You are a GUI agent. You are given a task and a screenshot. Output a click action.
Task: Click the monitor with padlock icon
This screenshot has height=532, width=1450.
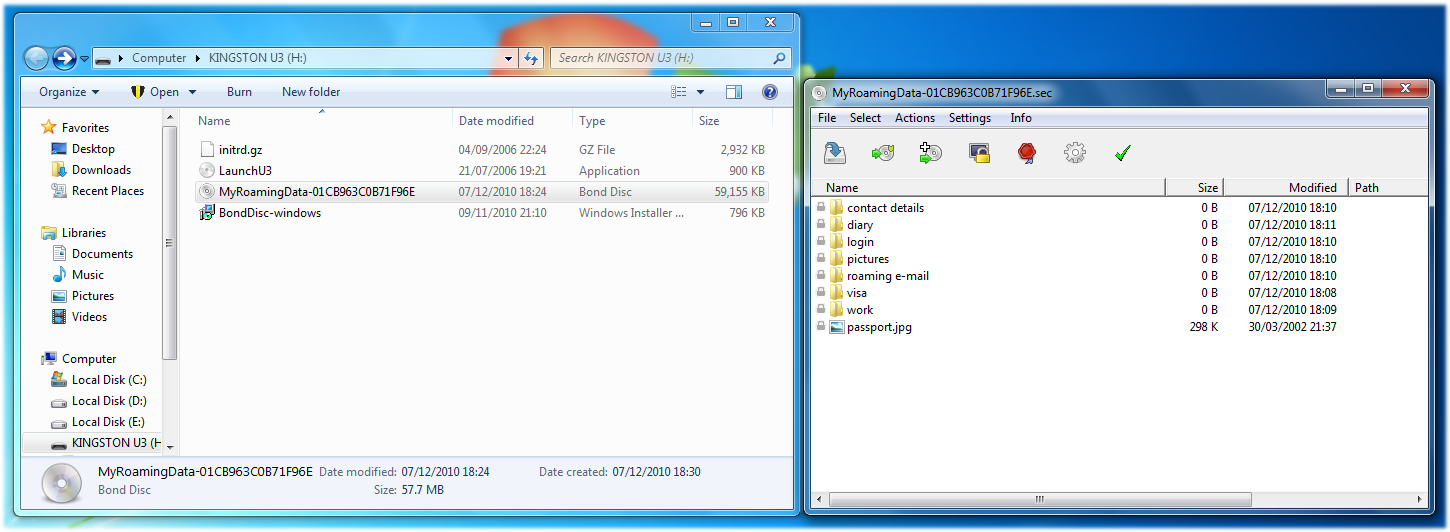(979, 153)
